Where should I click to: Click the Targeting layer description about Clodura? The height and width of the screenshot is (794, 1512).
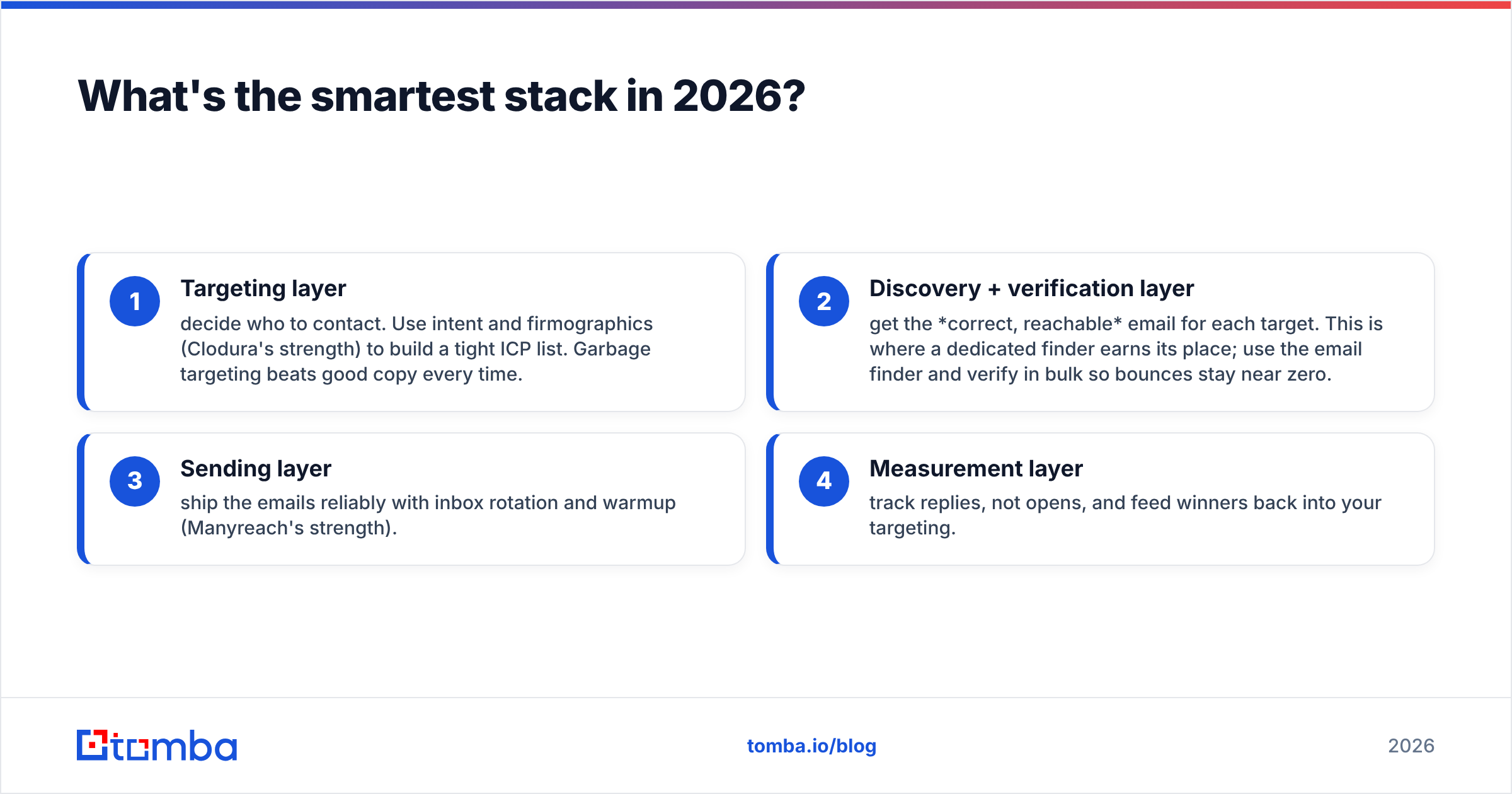[416, 349]
